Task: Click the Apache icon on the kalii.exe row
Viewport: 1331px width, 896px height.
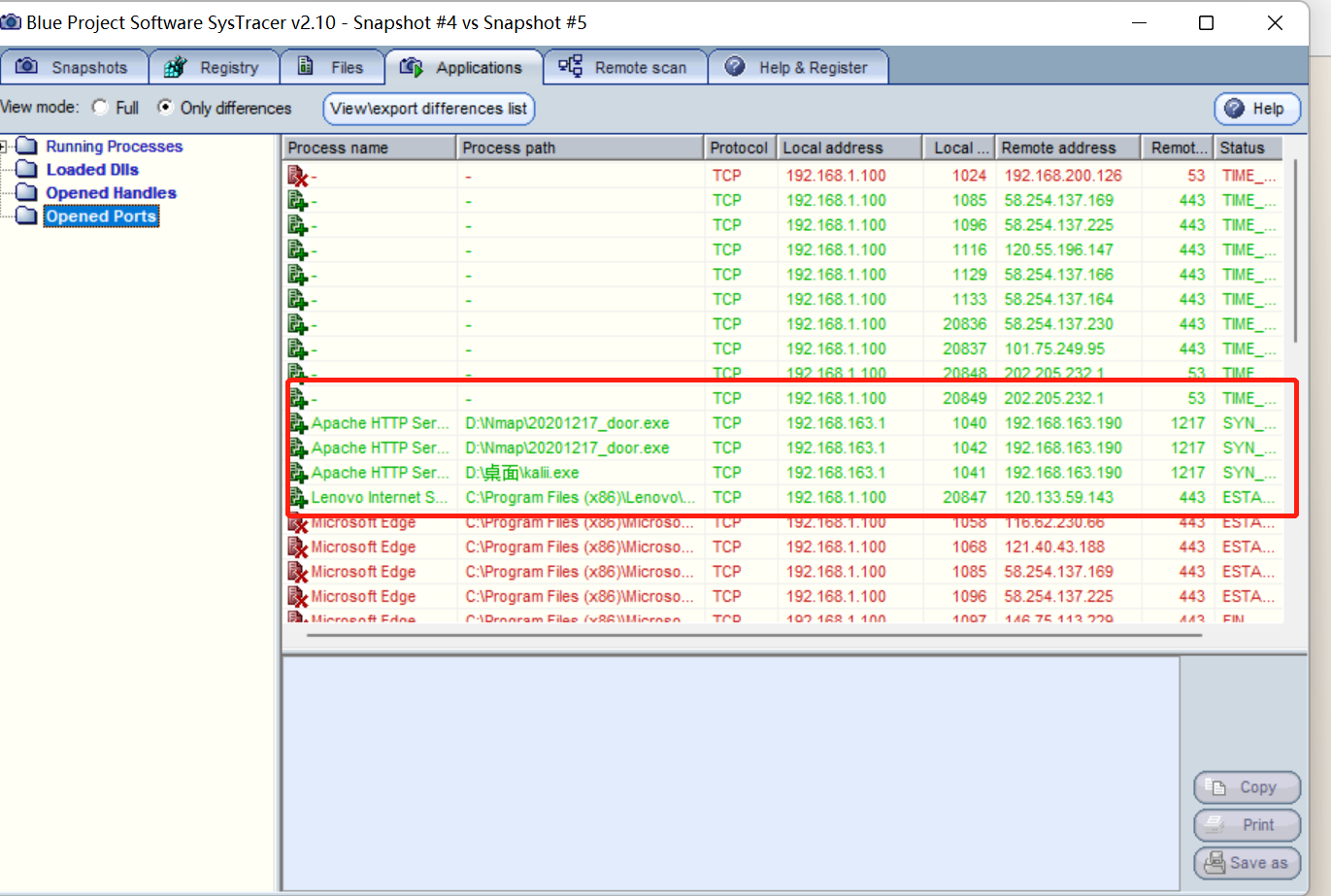Action: 297,473
